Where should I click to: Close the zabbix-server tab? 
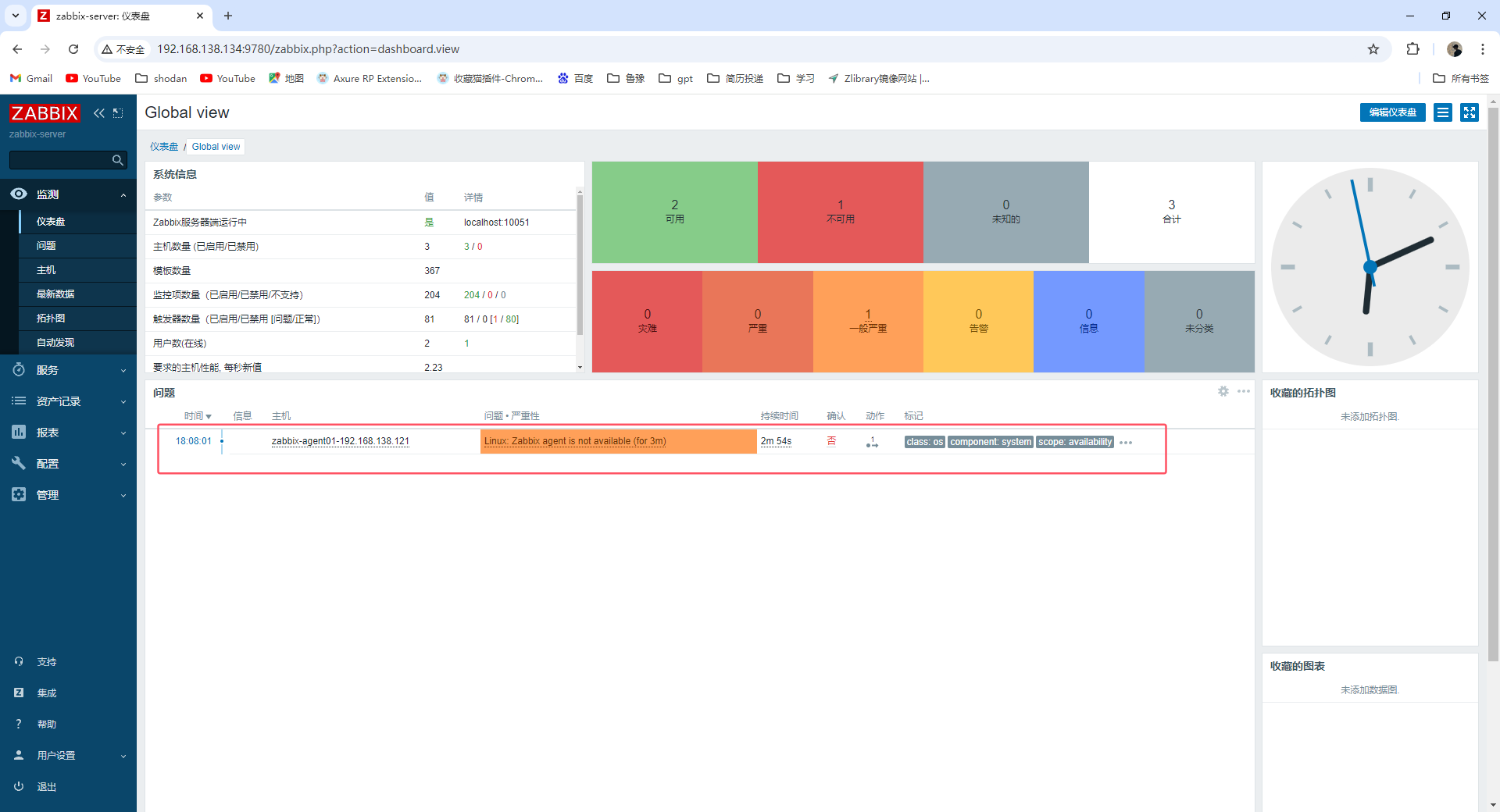pos(200,16)
